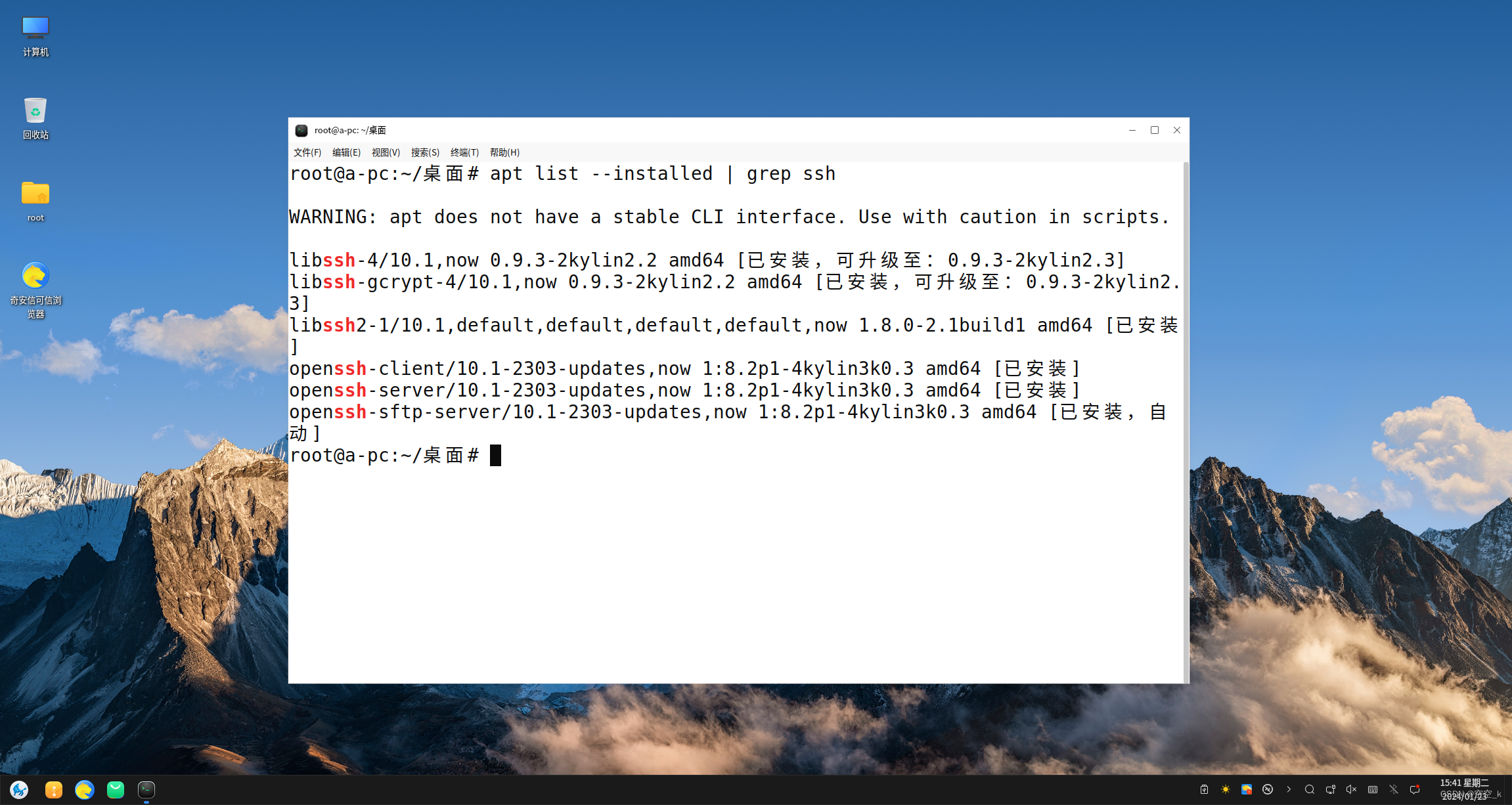Open the 视图(V) menu dropdown

tap(386, 152)
